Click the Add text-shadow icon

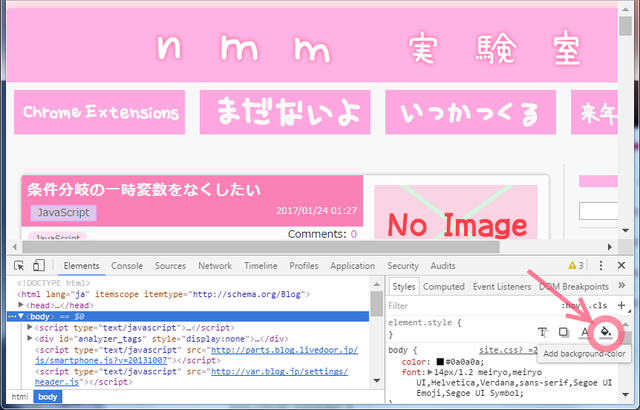542,332
